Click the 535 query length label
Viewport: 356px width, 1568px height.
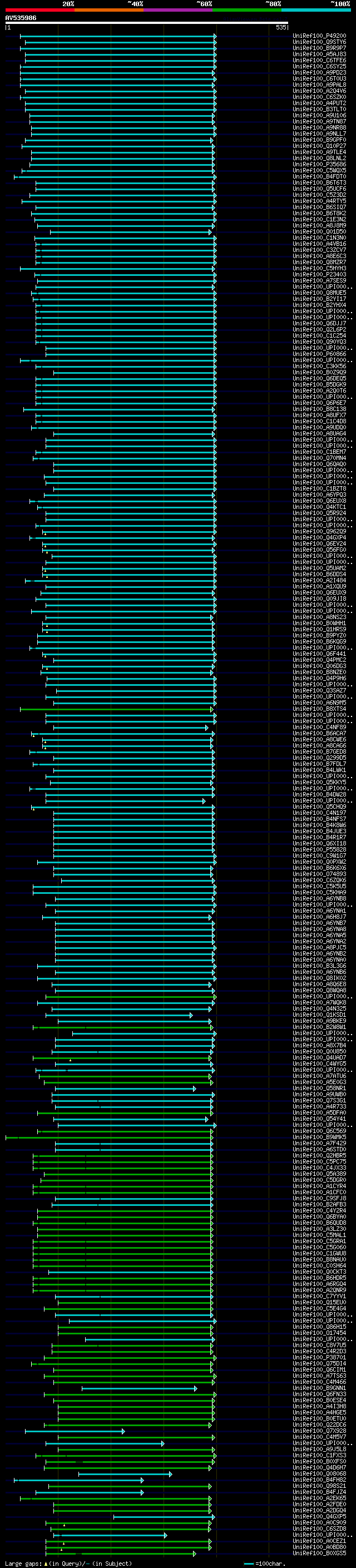(280, 27)
